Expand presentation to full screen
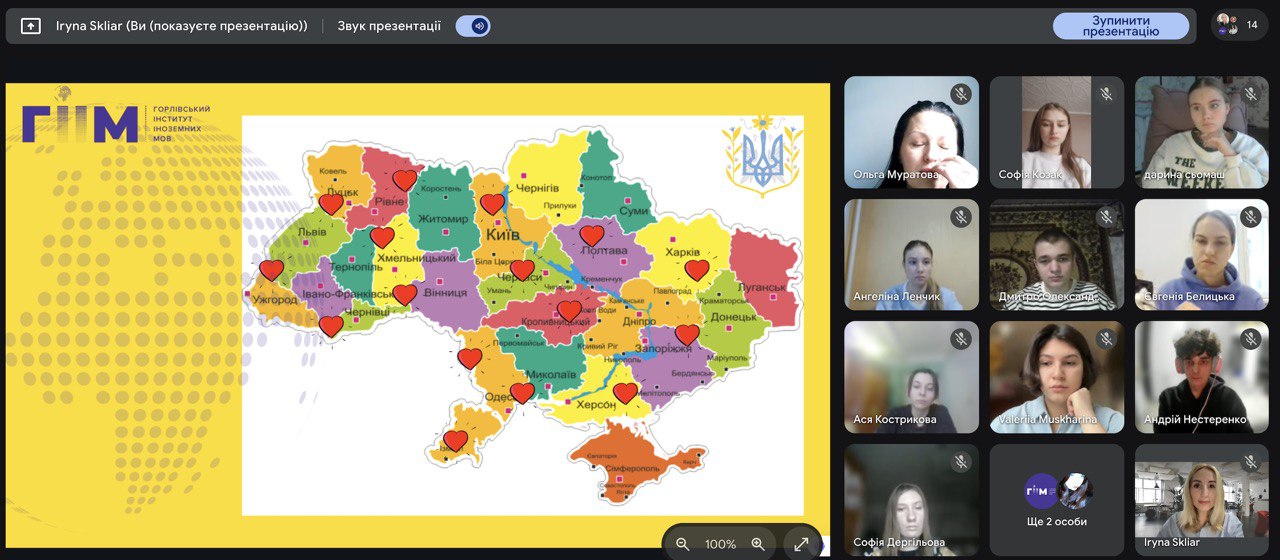1280x560 pixels. 801,544
